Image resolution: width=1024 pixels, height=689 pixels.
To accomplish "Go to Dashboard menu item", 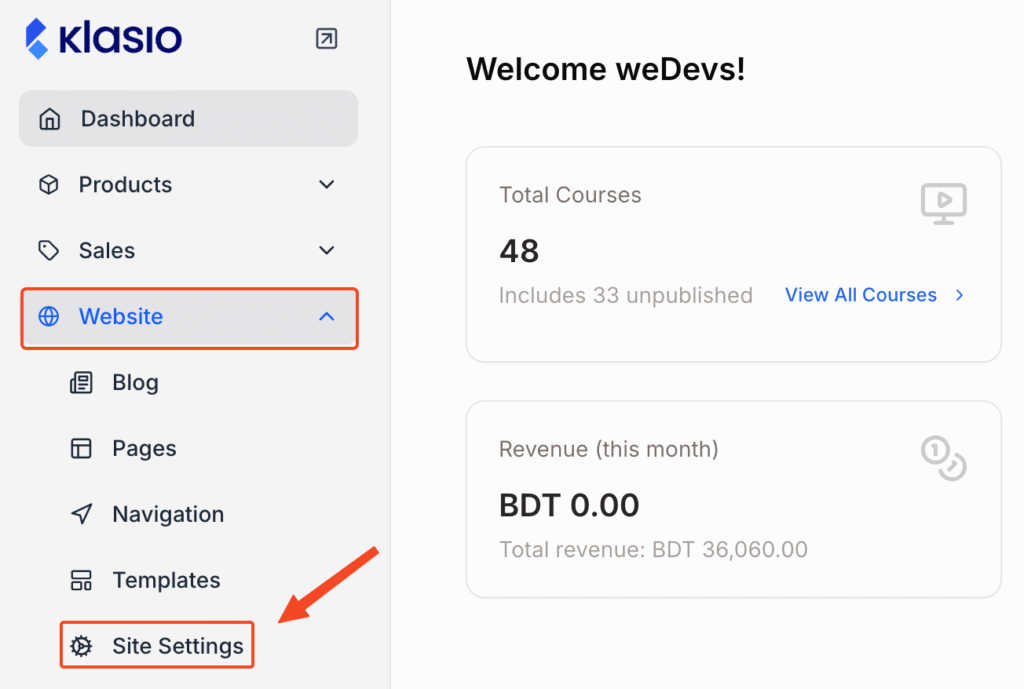I will (x=138, y=119).
